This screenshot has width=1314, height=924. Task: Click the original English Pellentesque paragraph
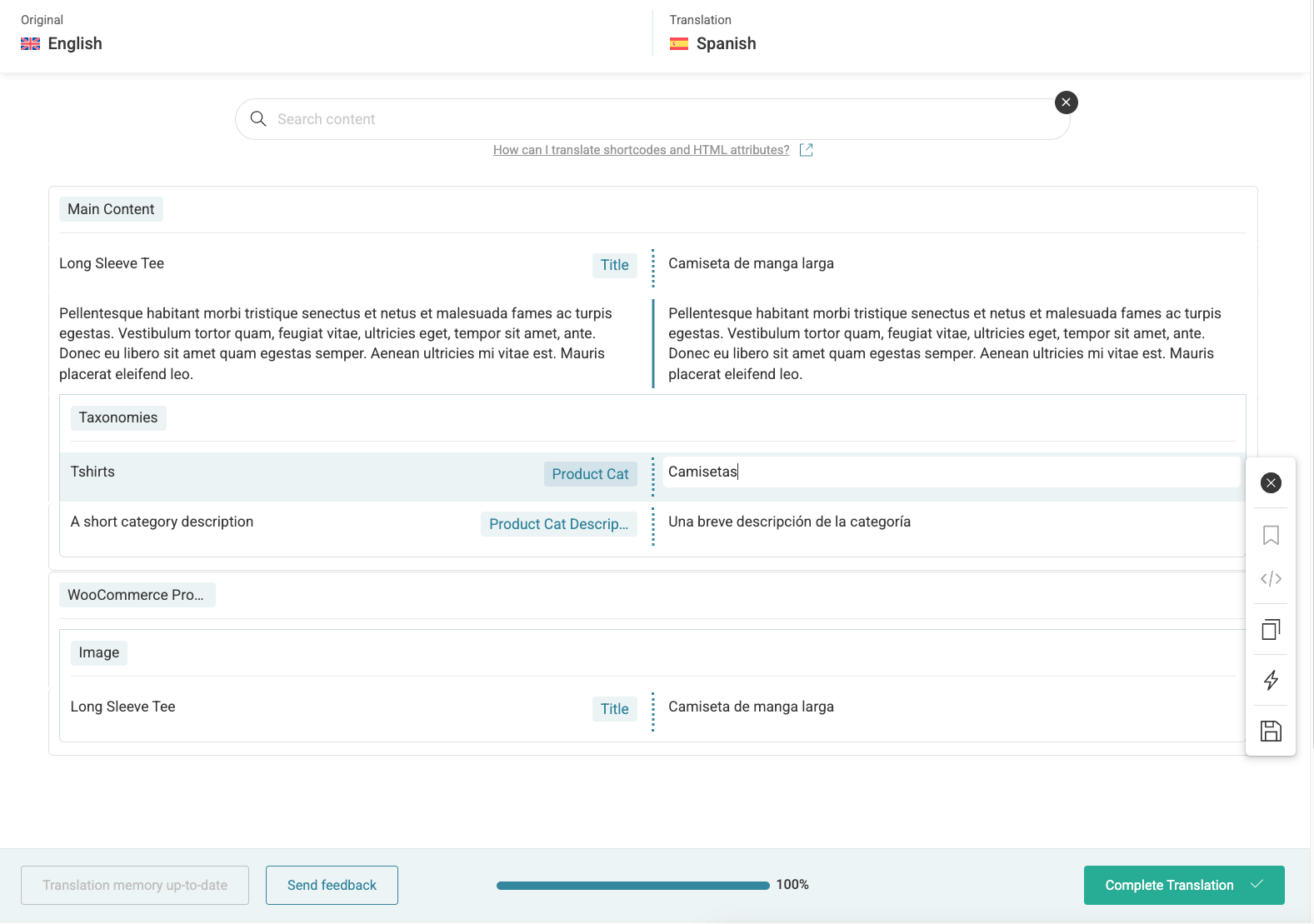tap(336, 343)
